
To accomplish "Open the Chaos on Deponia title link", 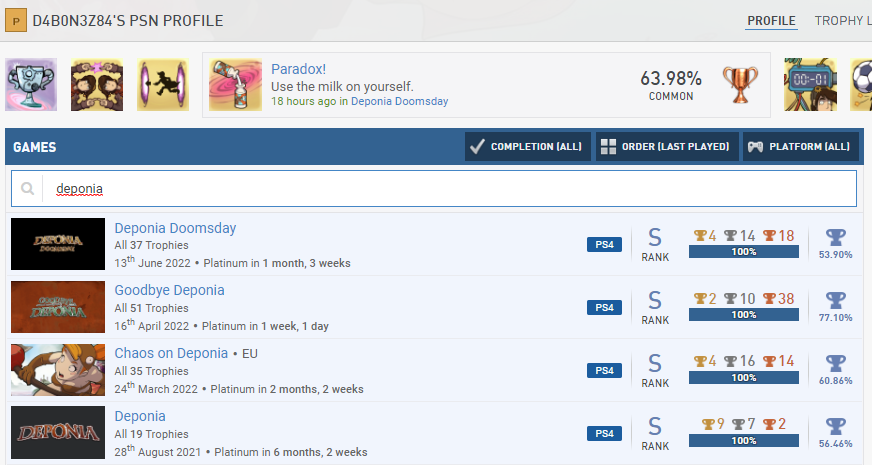I will pyautogui.click(x=171, y=353).
